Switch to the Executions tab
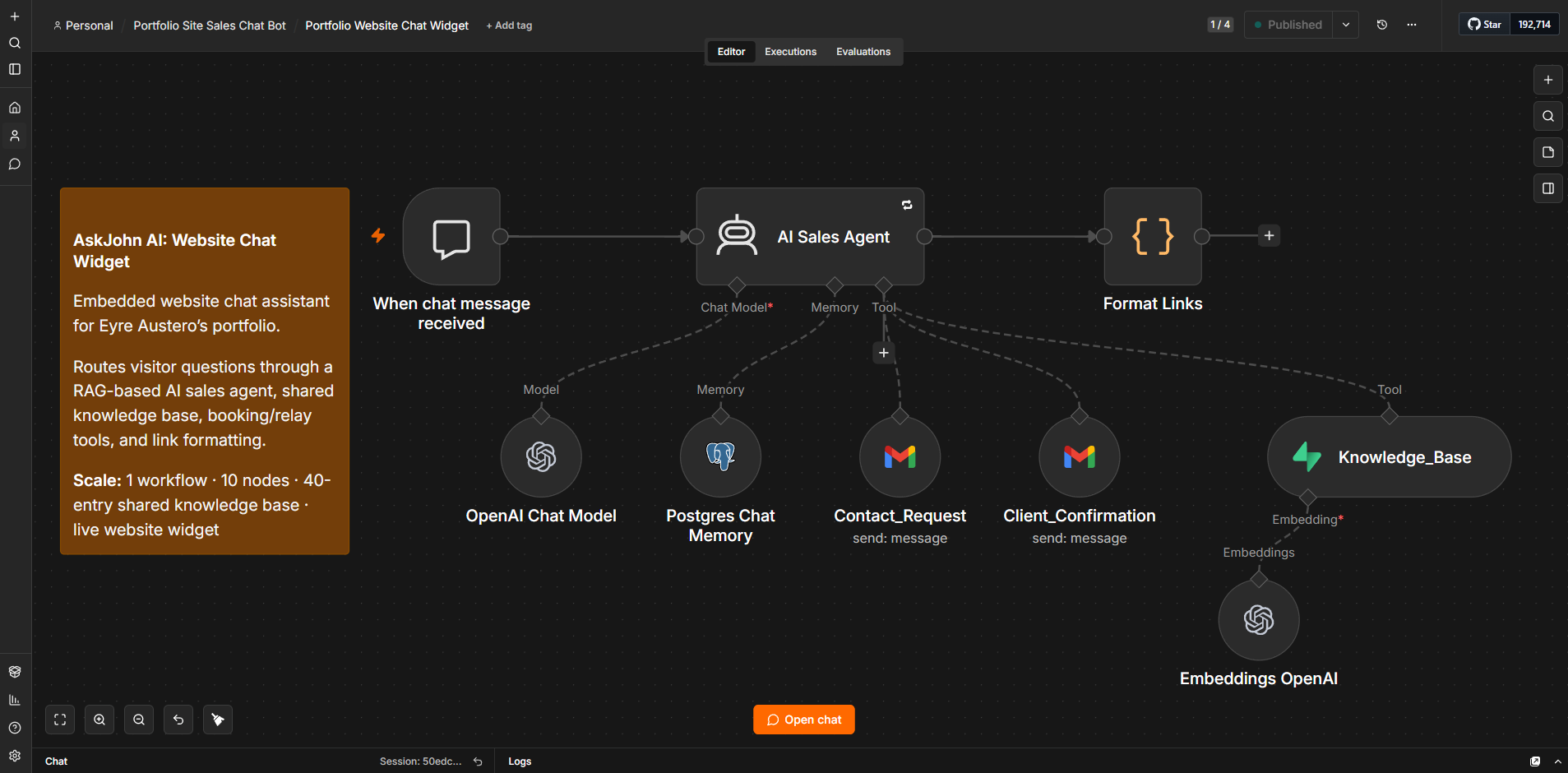The height and width of the screenshot is (773, 1568). point(790,52)
